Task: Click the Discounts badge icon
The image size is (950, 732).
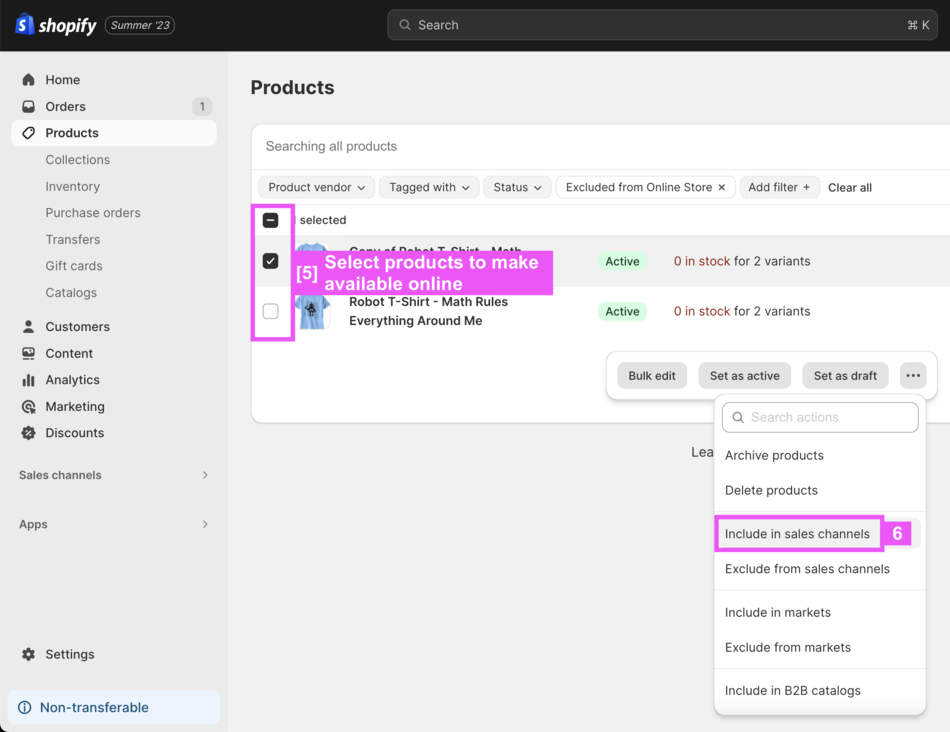Action: (28, 433)
